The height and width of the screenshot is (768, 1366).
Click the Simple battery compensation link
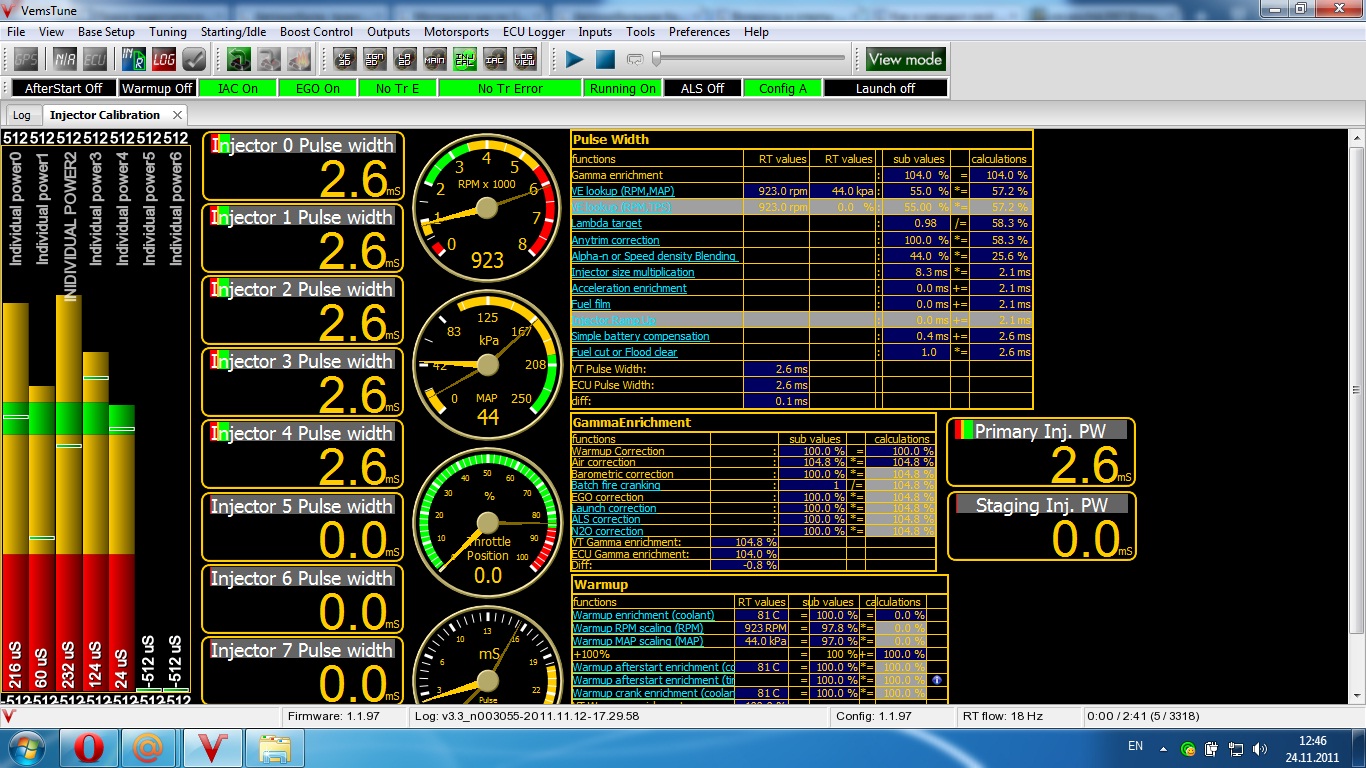(x=640, y=336)
